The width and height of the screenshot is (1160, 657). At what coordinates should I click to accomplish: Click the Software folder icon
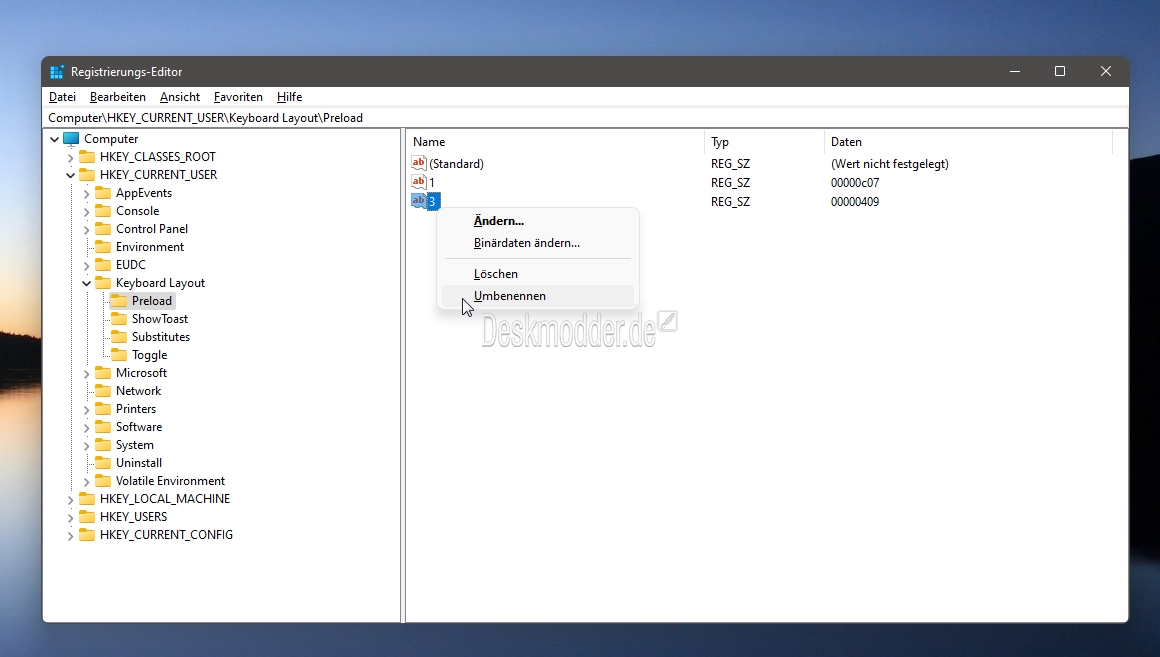[103, 427]
